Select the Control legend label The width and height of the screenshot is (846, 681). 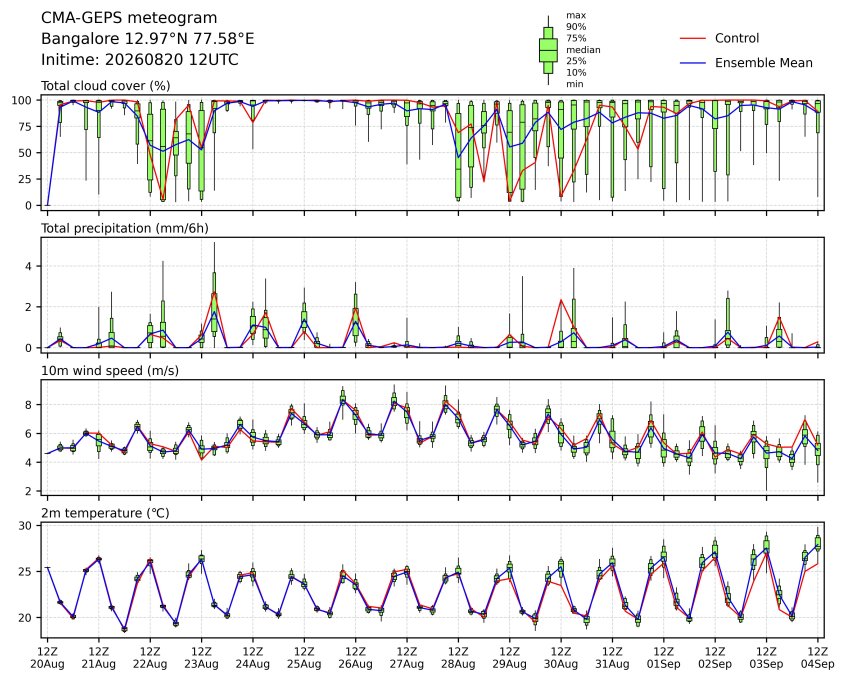click(736, 38)
